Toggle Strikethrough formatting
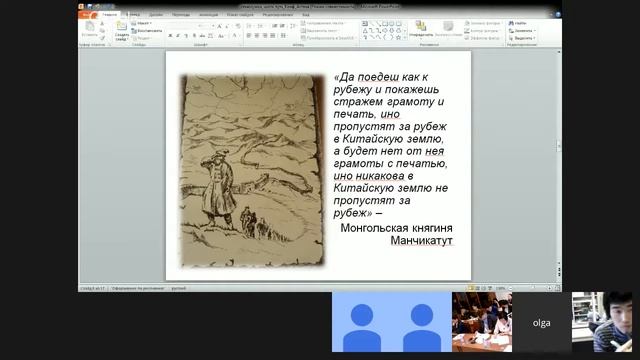The height and width of the screenshot is (360, 640). pos(202,36)
